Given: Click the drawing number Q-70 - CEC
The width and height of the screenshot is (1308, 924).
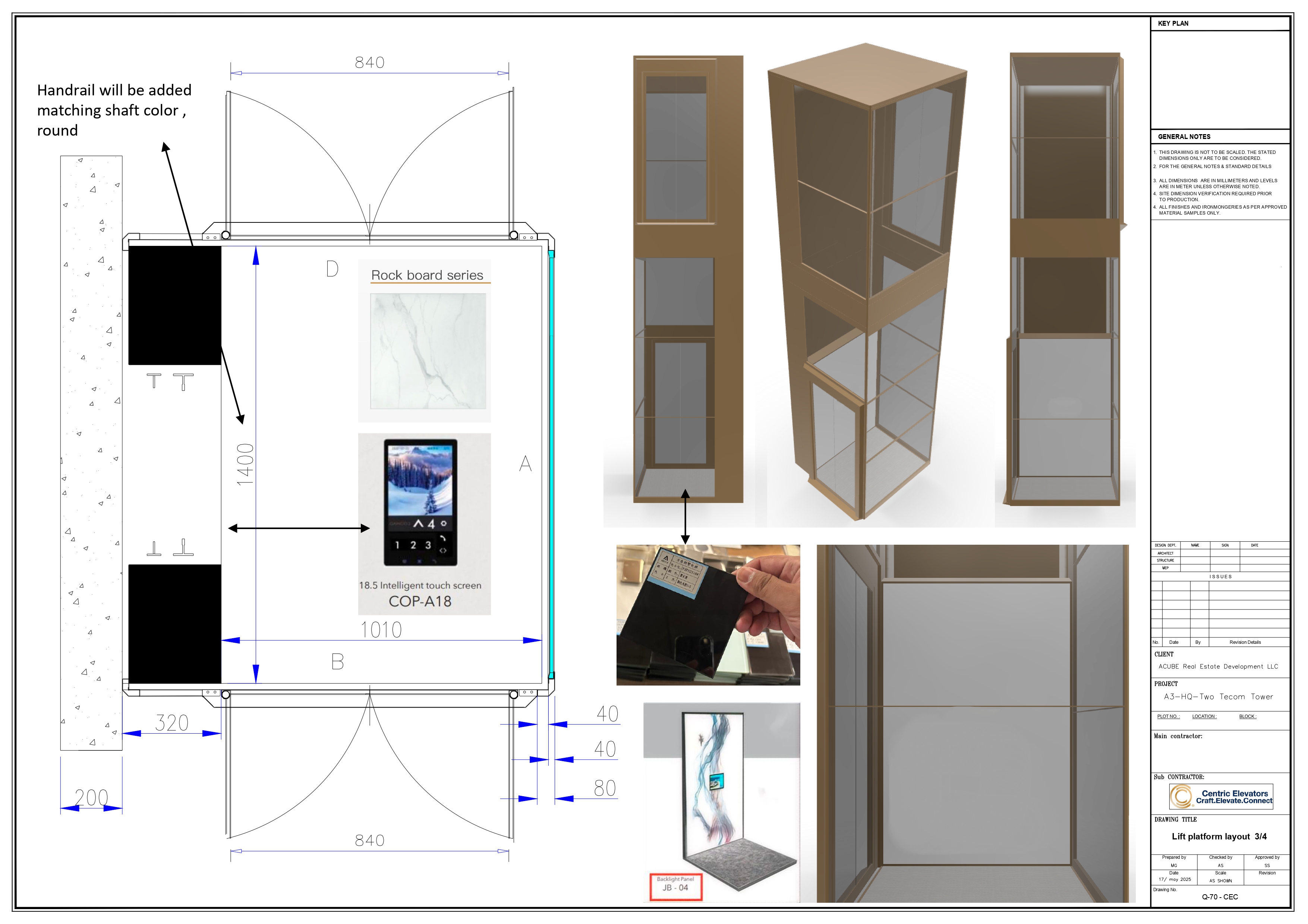Looking at the screenshot, I should point(1220,897).
